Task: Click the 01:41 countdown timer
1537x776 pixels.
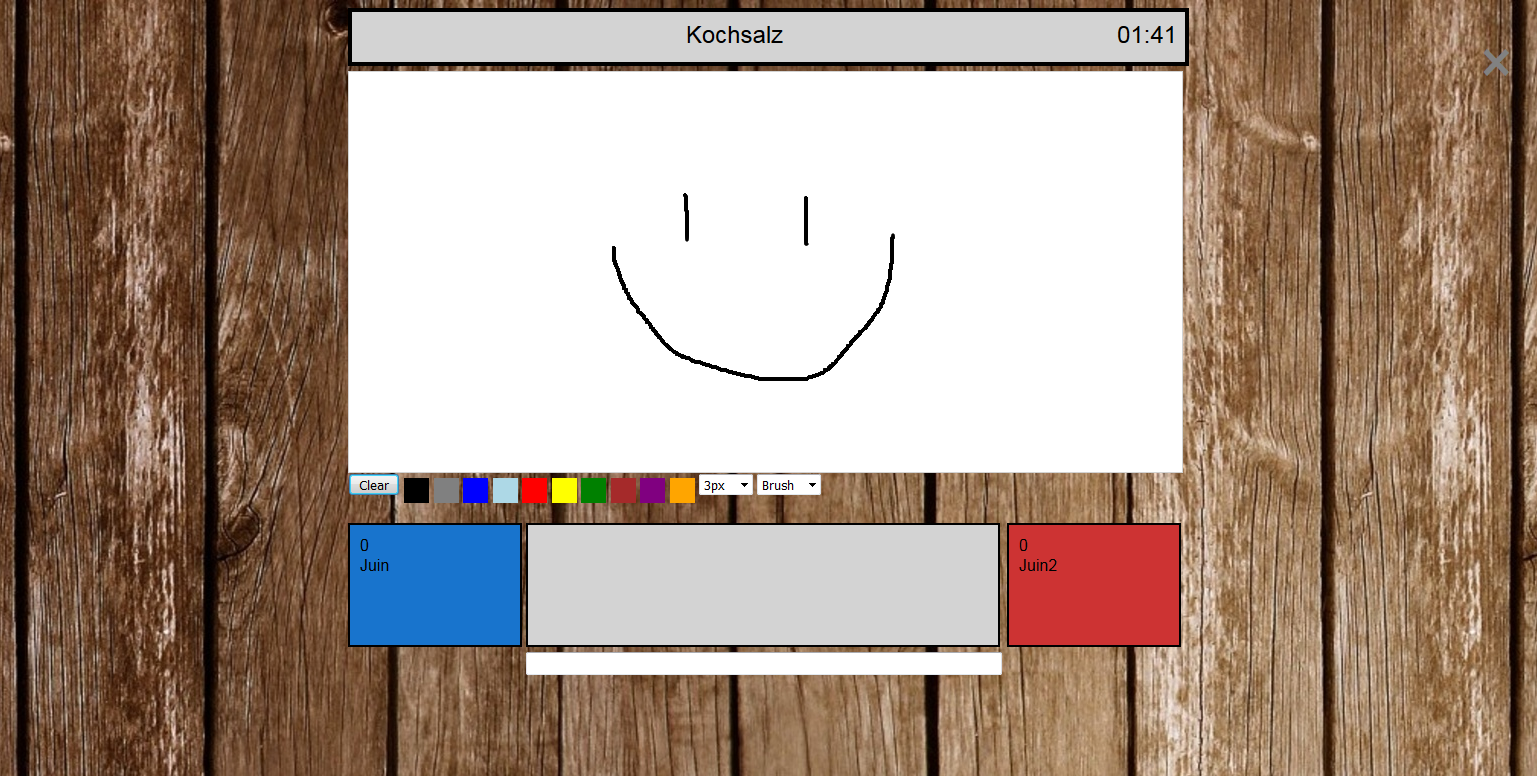Action: click(1146, 36)
